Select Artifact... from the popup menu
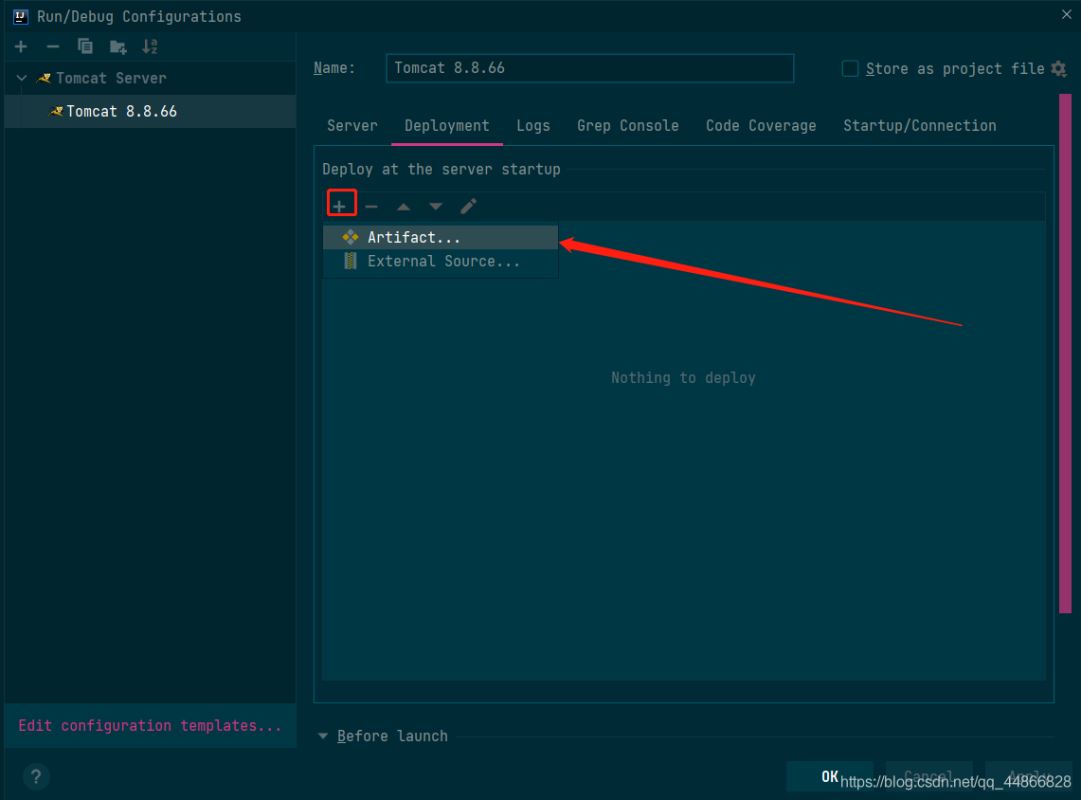 pyautogui.click(x=441, y=237)
